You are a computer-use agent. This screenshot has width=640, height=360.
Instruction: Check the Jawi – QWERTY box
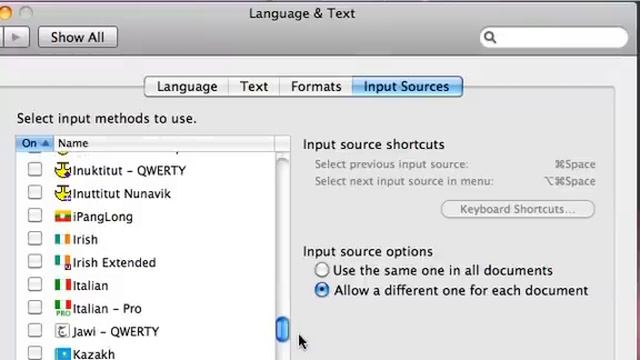[35, 330]
